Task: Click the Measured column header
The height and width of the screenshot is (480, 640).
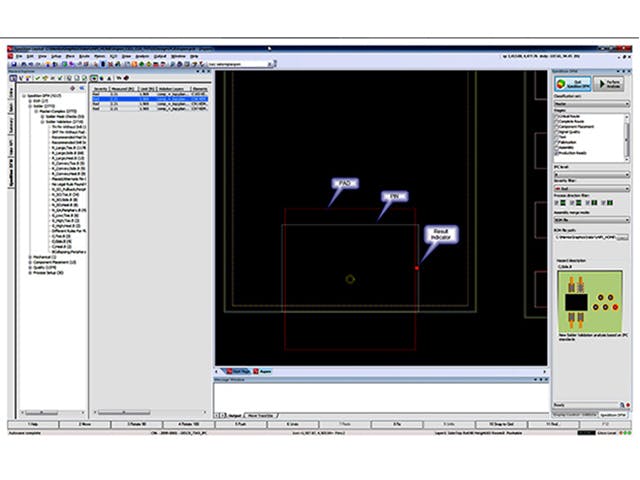Action: click(x=123, y=89)
